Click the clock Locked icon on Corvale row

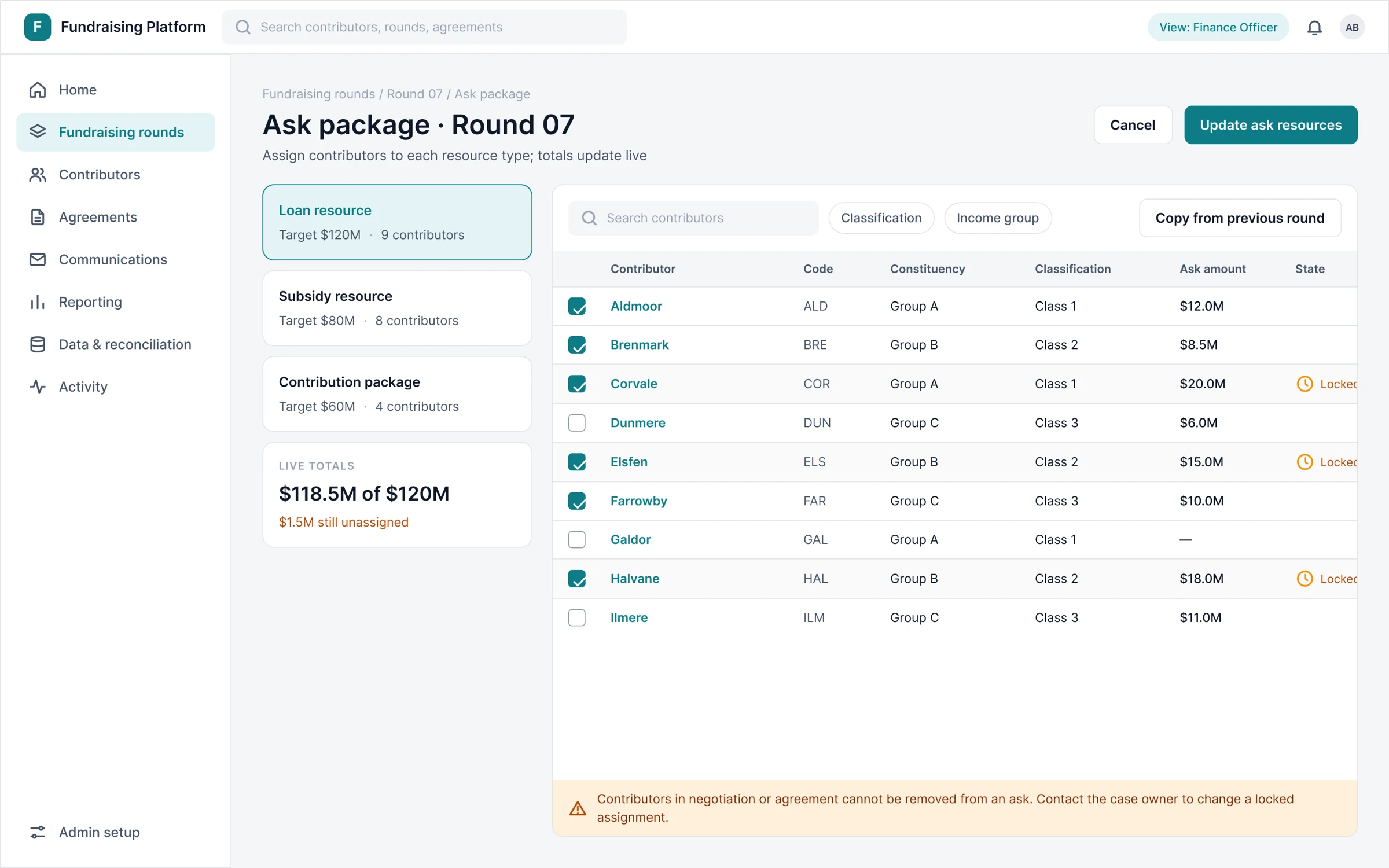[x=1305, y=384]
